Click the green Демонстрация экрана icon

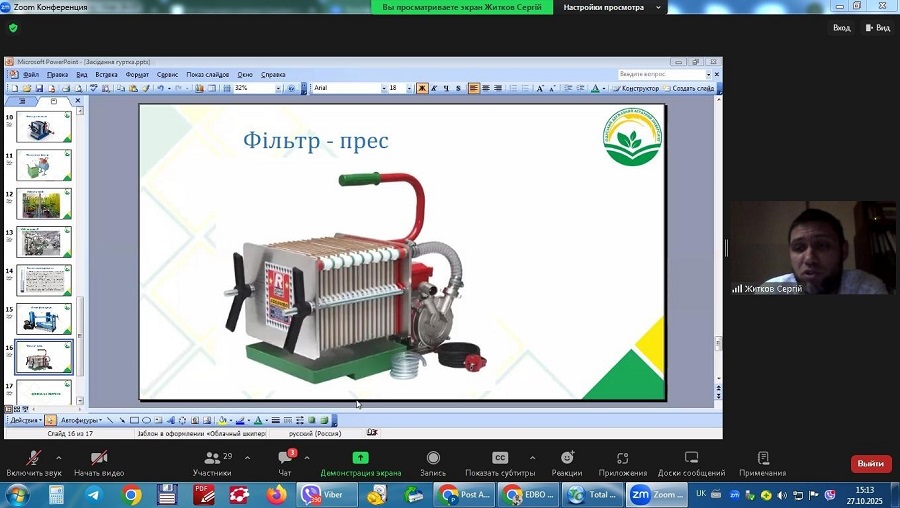[361, 458]
